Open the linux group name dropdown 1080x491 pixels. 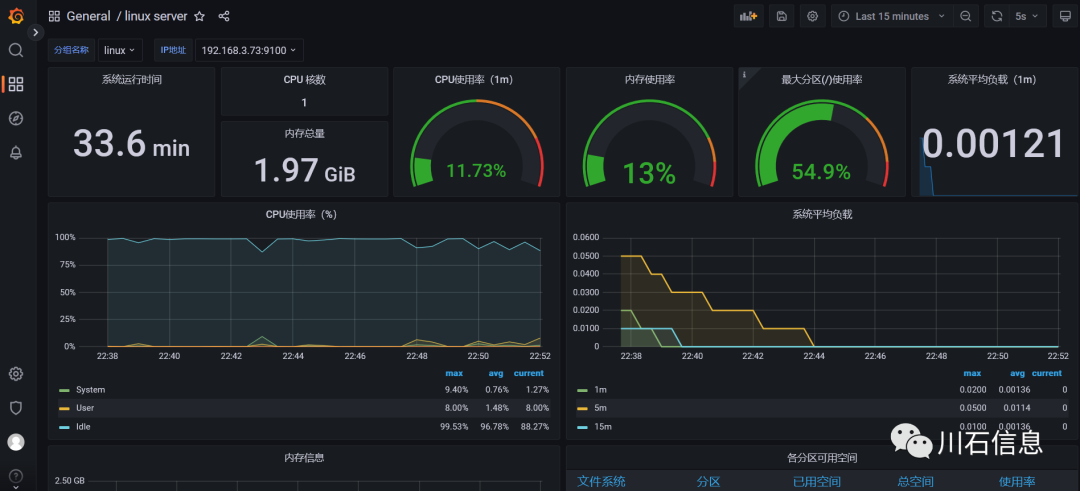click(x=120, y=50)
